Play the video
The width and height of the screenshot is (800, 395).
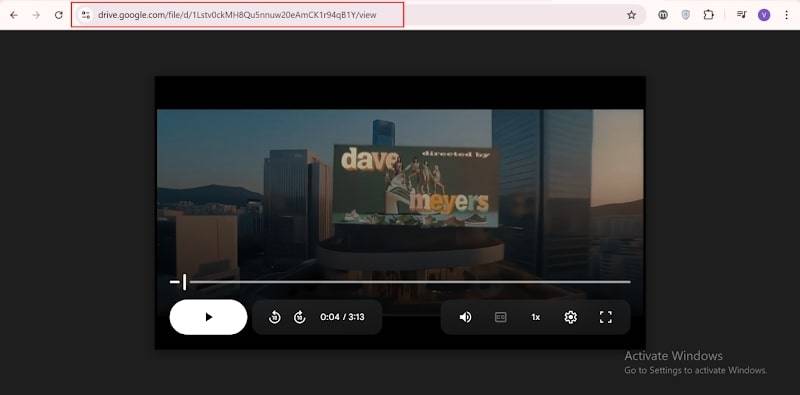tap(208, 317)
